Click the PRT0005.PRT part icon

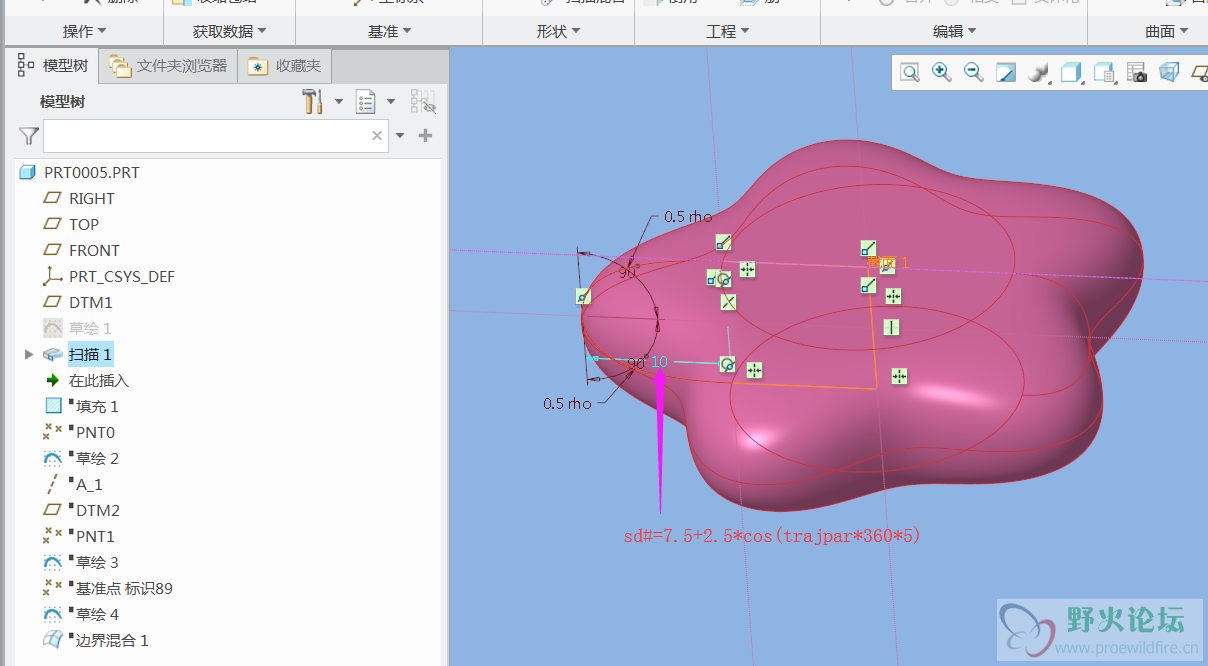click(27, 173)
